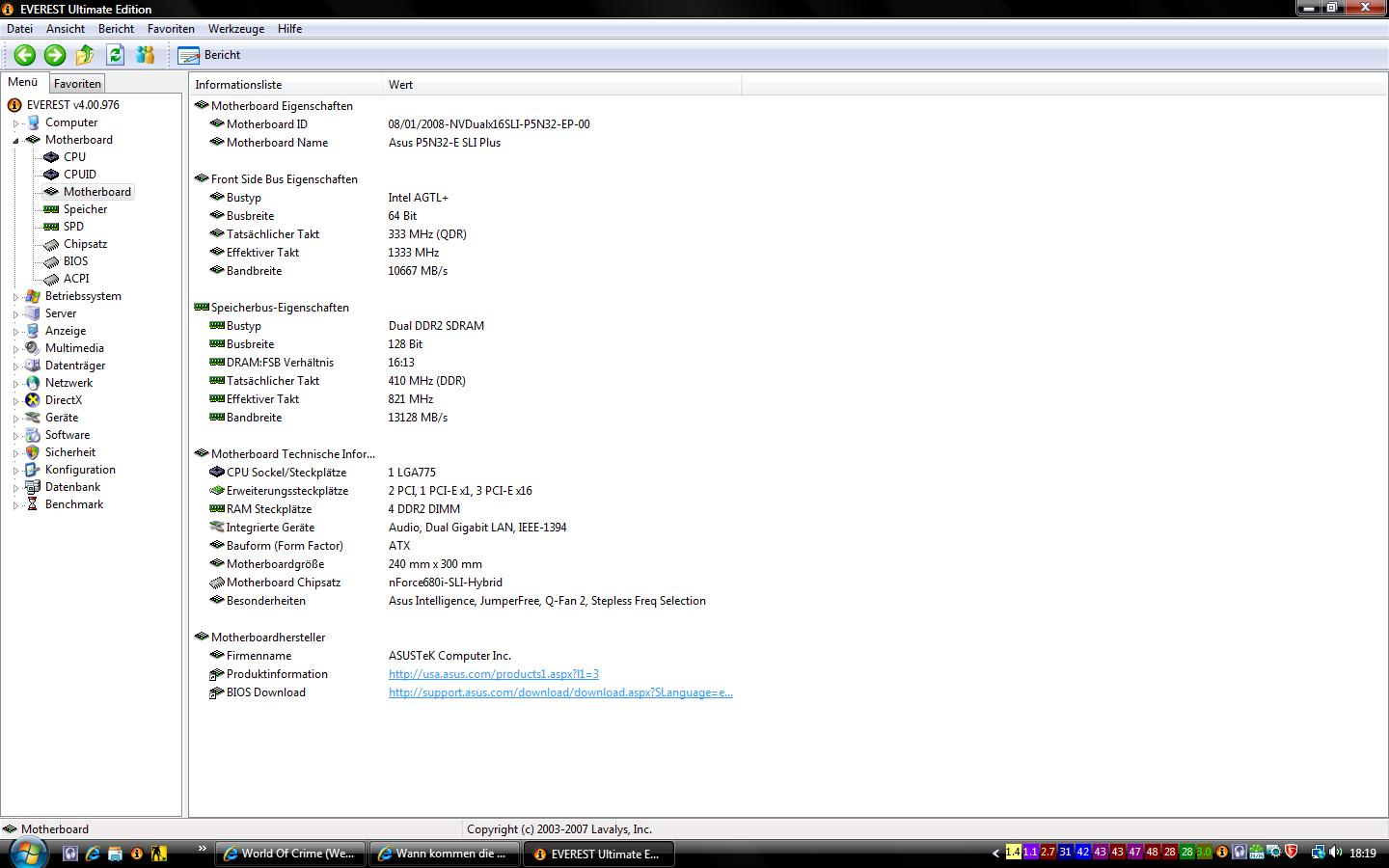Screen dimensions: 1389x868
Task: Sort by the Informationsliste column header
Action: [x=286, y=85]
